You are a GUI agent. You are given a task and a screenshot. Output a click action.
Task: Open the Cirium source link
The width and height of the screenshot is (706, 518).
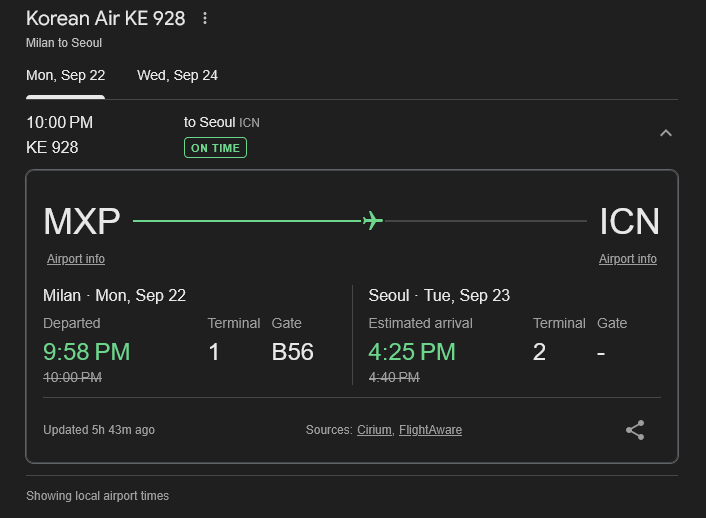coord(374,430)
